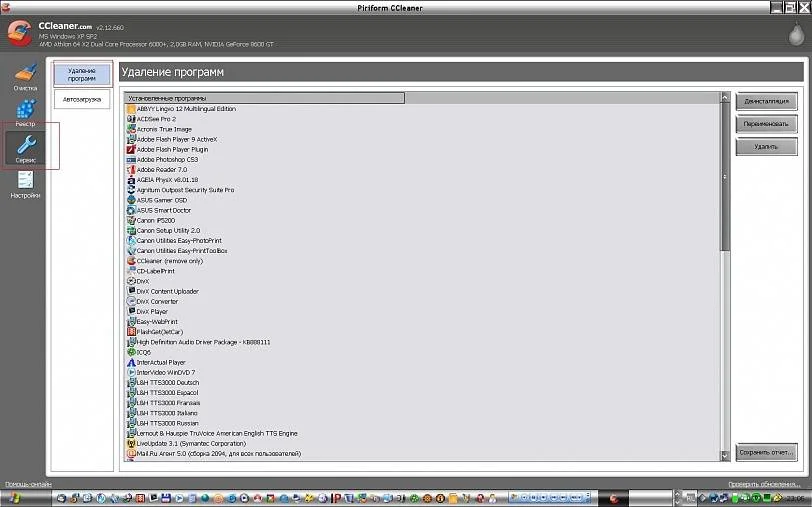This screenshot has width=812, height=507.
Task: Click the InterActual Player row icon
Action: coord(131,363)
